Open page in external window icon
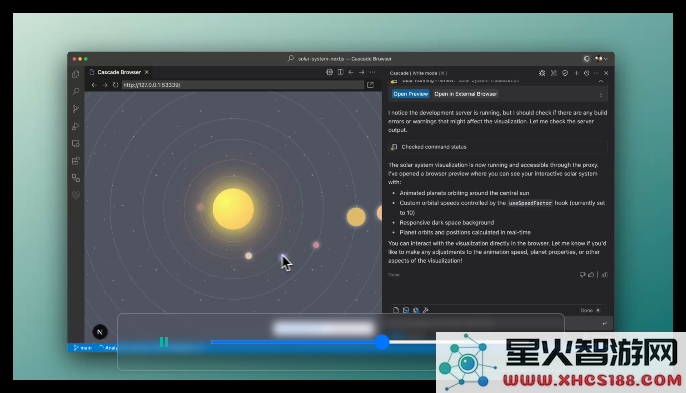686x393 pixels. pyautogui.click(x=371, y=85)
